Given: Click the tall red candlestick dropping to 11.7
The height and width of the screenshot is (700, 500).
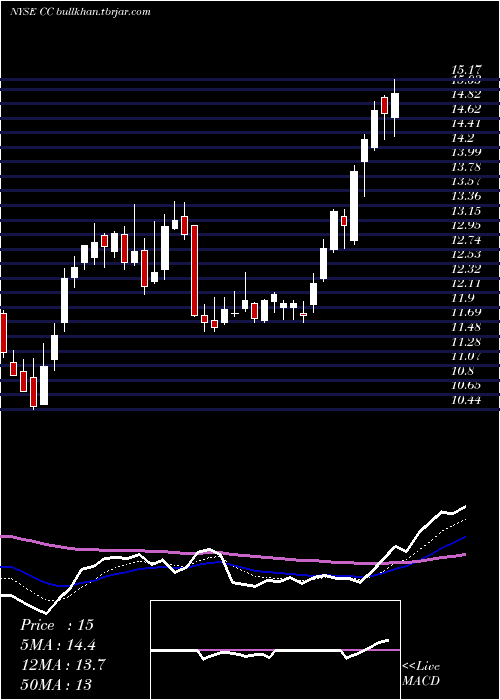Looking at the screenshot, I should [x=194, y=271].
